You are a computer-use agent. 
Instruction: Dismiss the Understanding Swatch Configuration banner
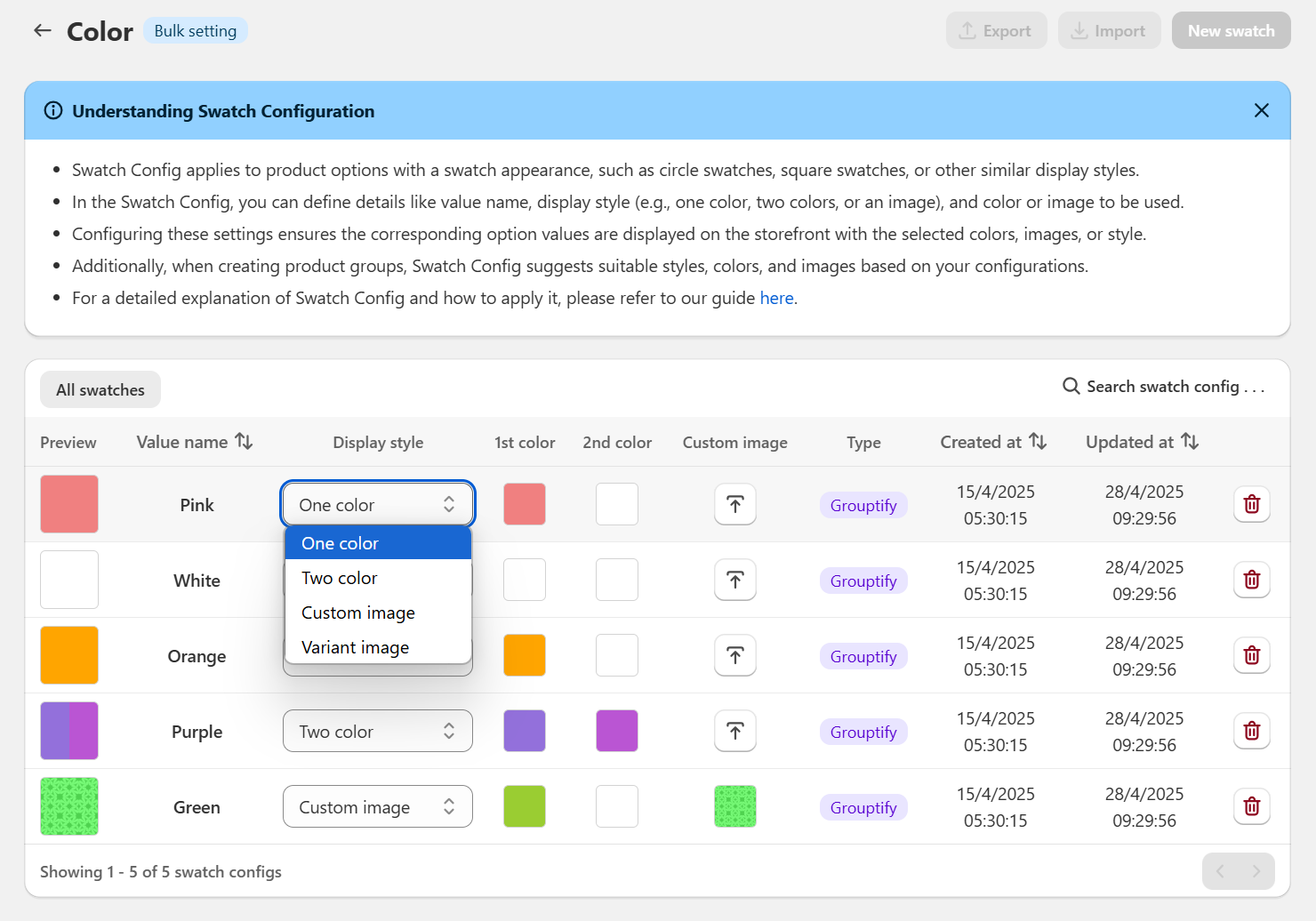1262,110
